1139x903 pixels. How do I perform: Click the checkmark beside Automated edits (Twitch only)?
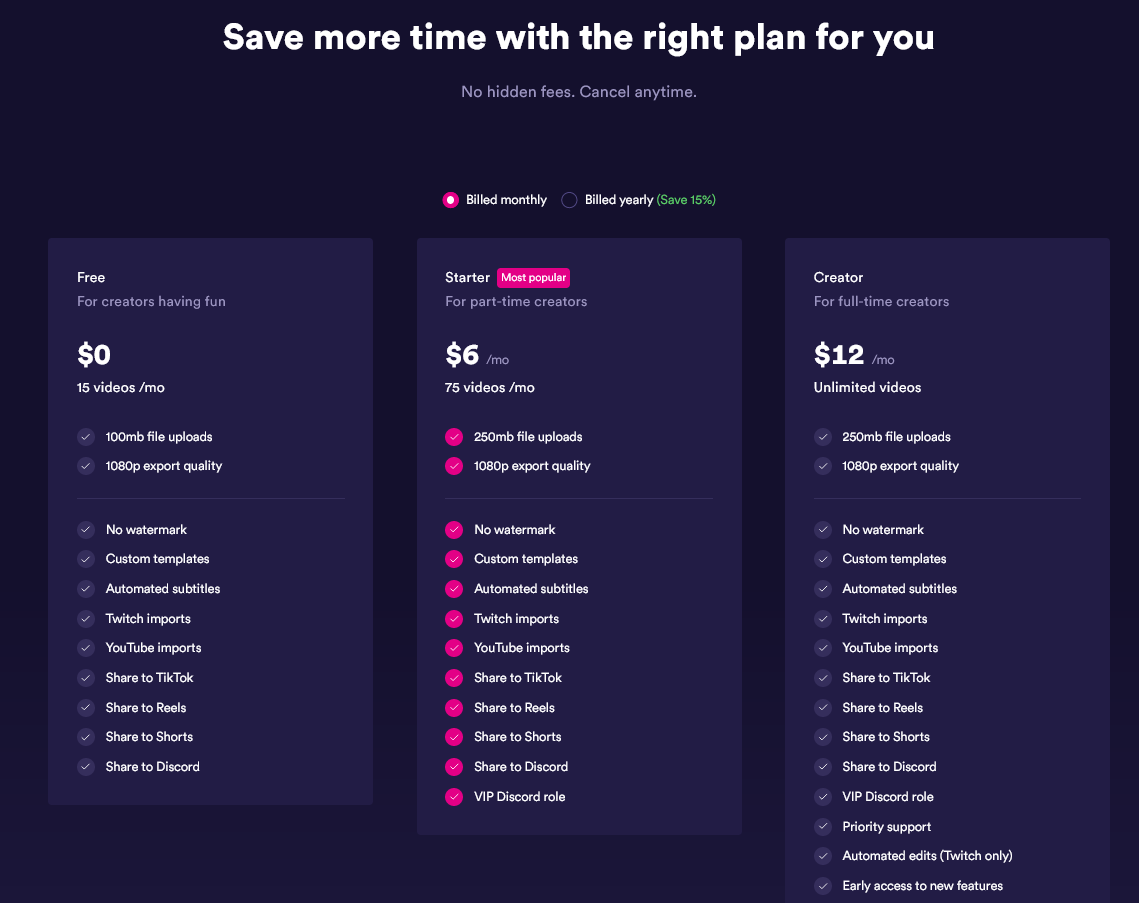[823, 856]
